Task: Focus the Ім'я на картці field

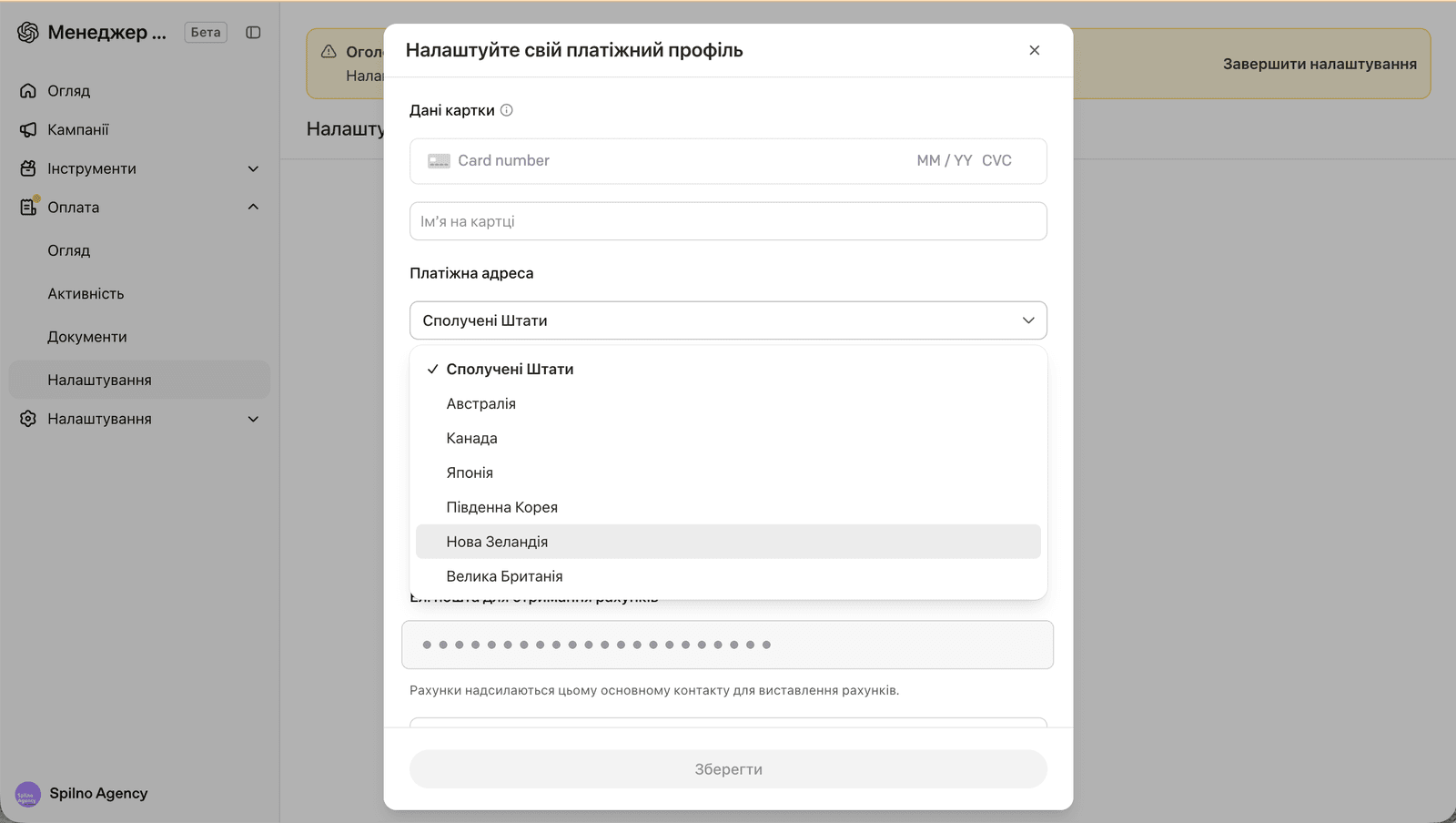Action: pos(728,221)
